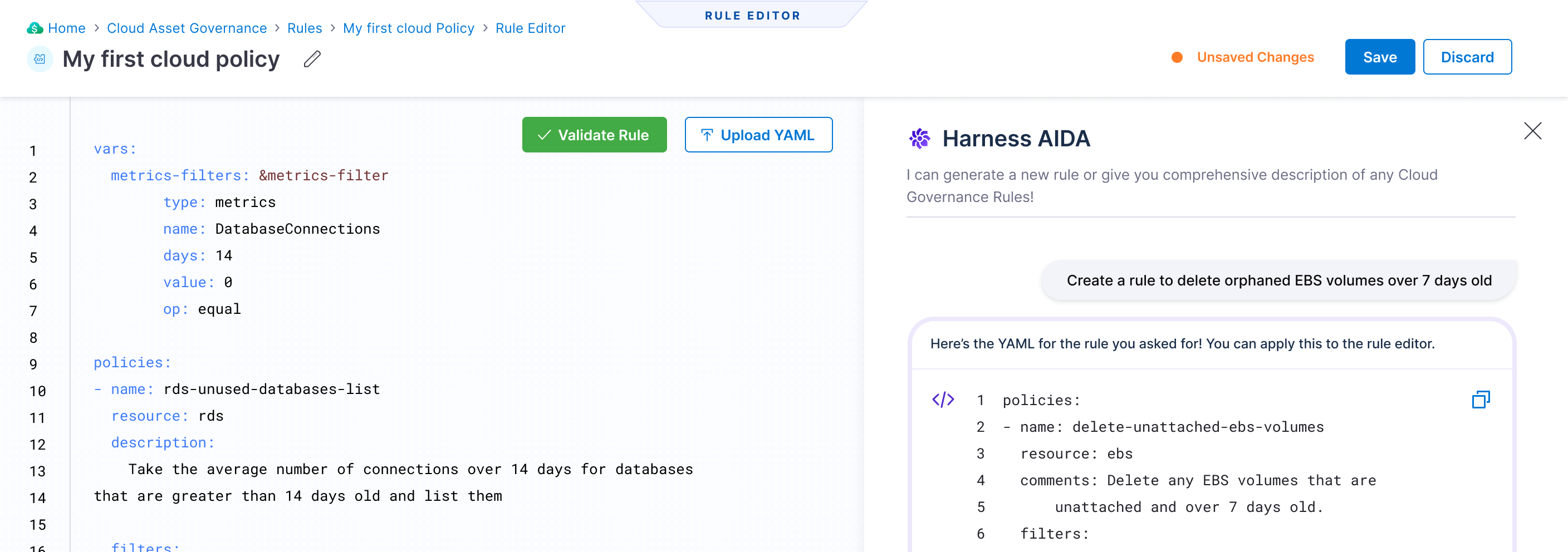Screen dimensions: 1568x552
Task: Open the Rule Editor tab banner
Action: (x=752, y=15)
